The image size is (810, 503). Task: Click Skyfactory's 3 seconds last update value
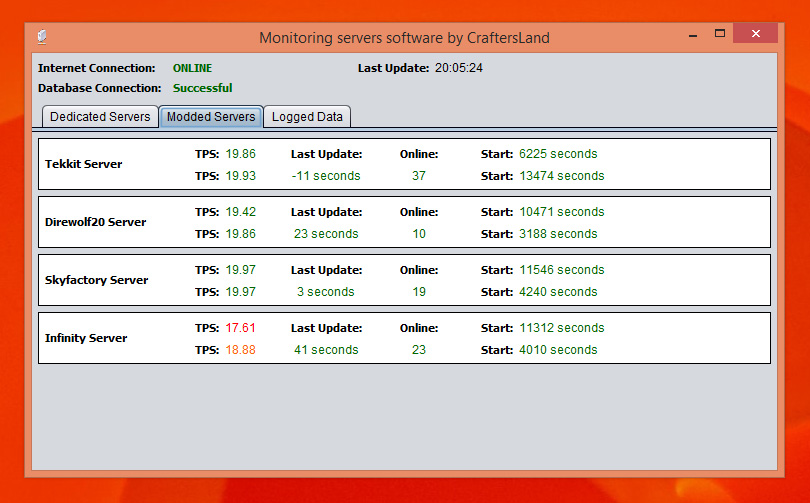click(x=325, y=292)
